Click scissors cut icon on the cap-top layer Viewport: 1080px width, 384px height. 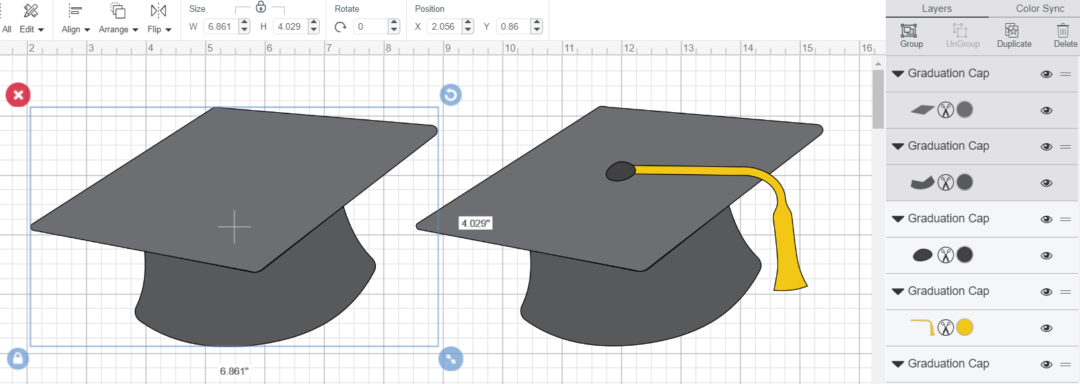(945, 109)
